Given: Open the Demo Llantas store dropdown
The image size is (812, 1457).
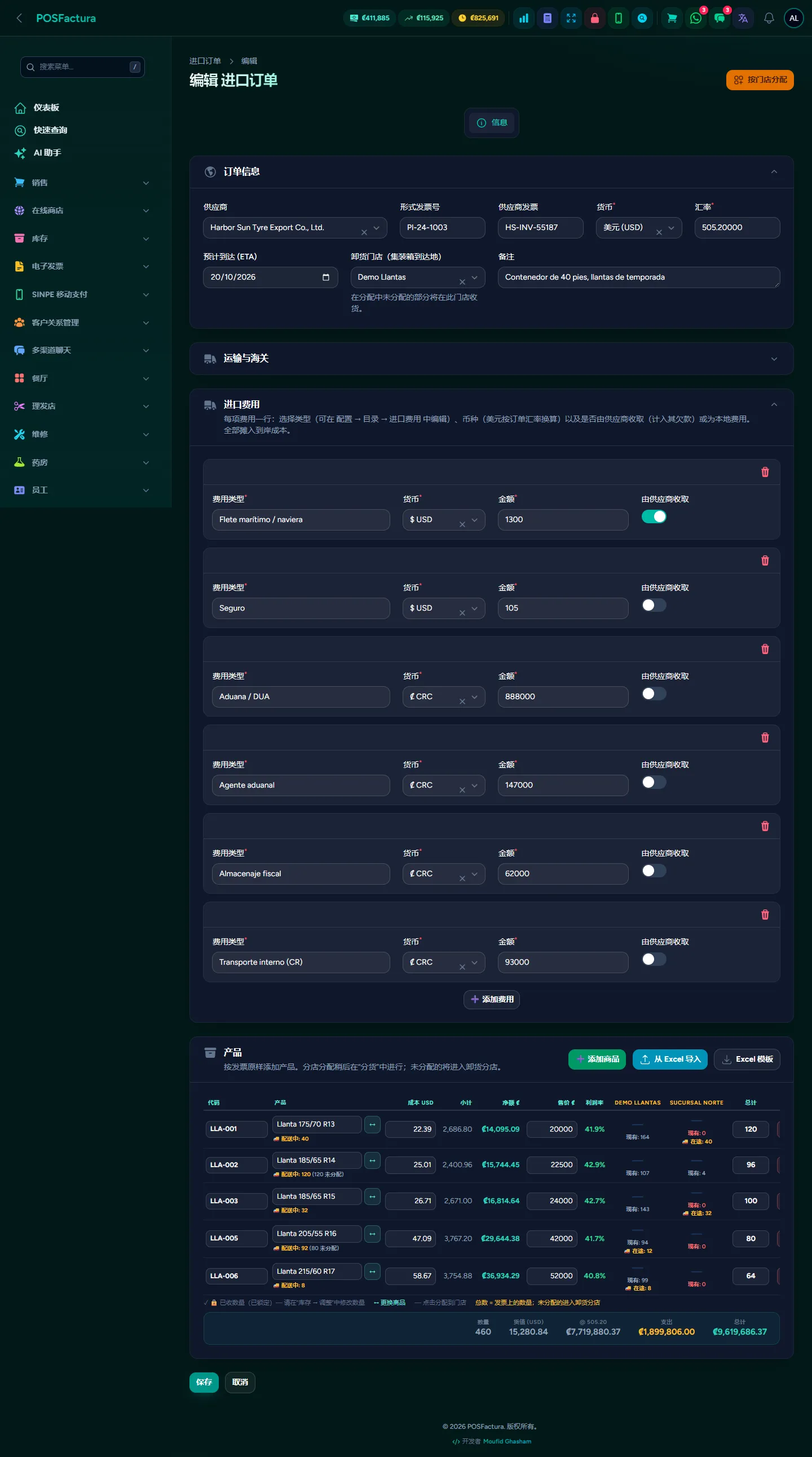Looking at the screenshot, I should (x=418, y=277).
